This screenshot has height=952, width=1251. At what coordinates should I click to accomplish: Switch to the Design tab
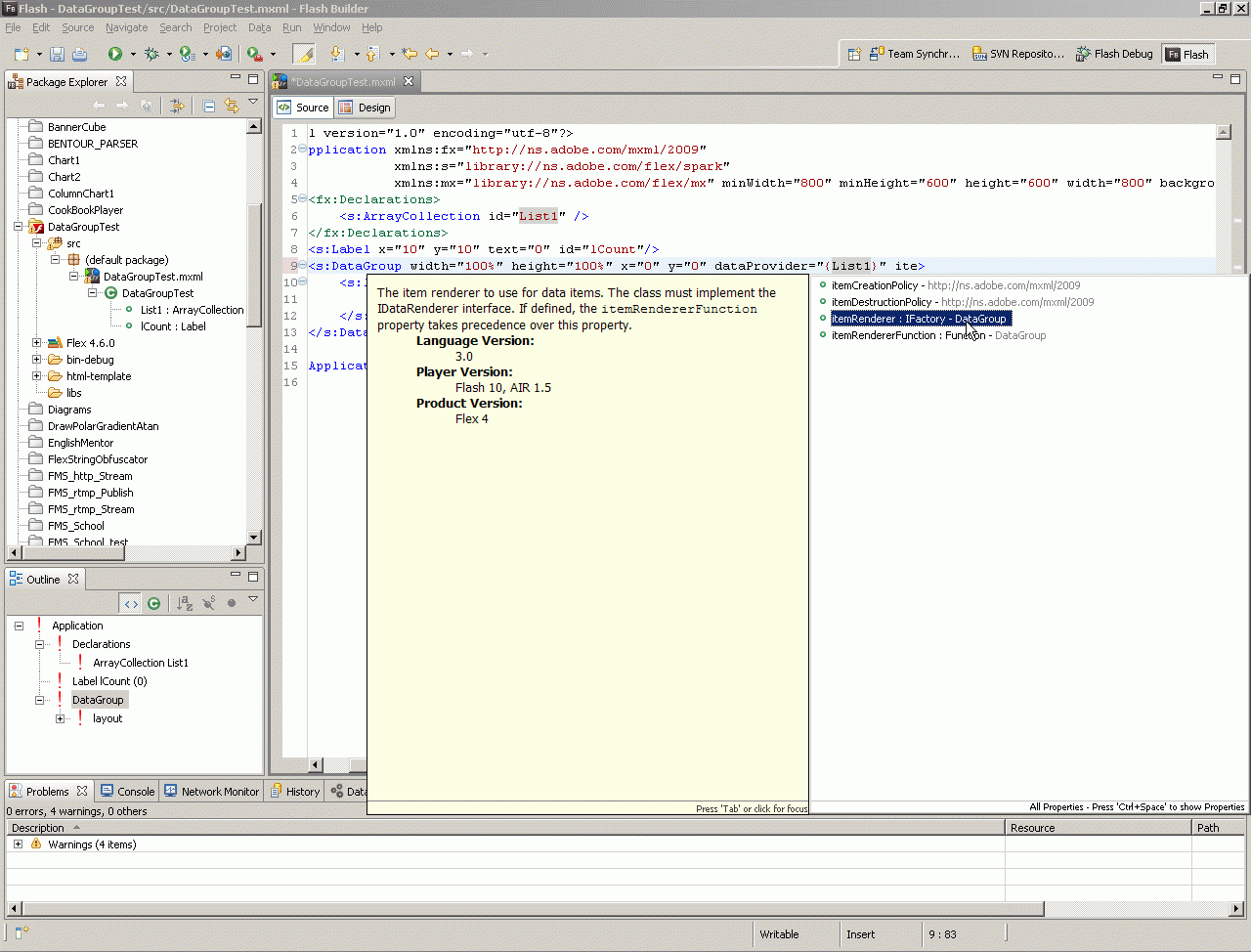(x=366, y=108)
